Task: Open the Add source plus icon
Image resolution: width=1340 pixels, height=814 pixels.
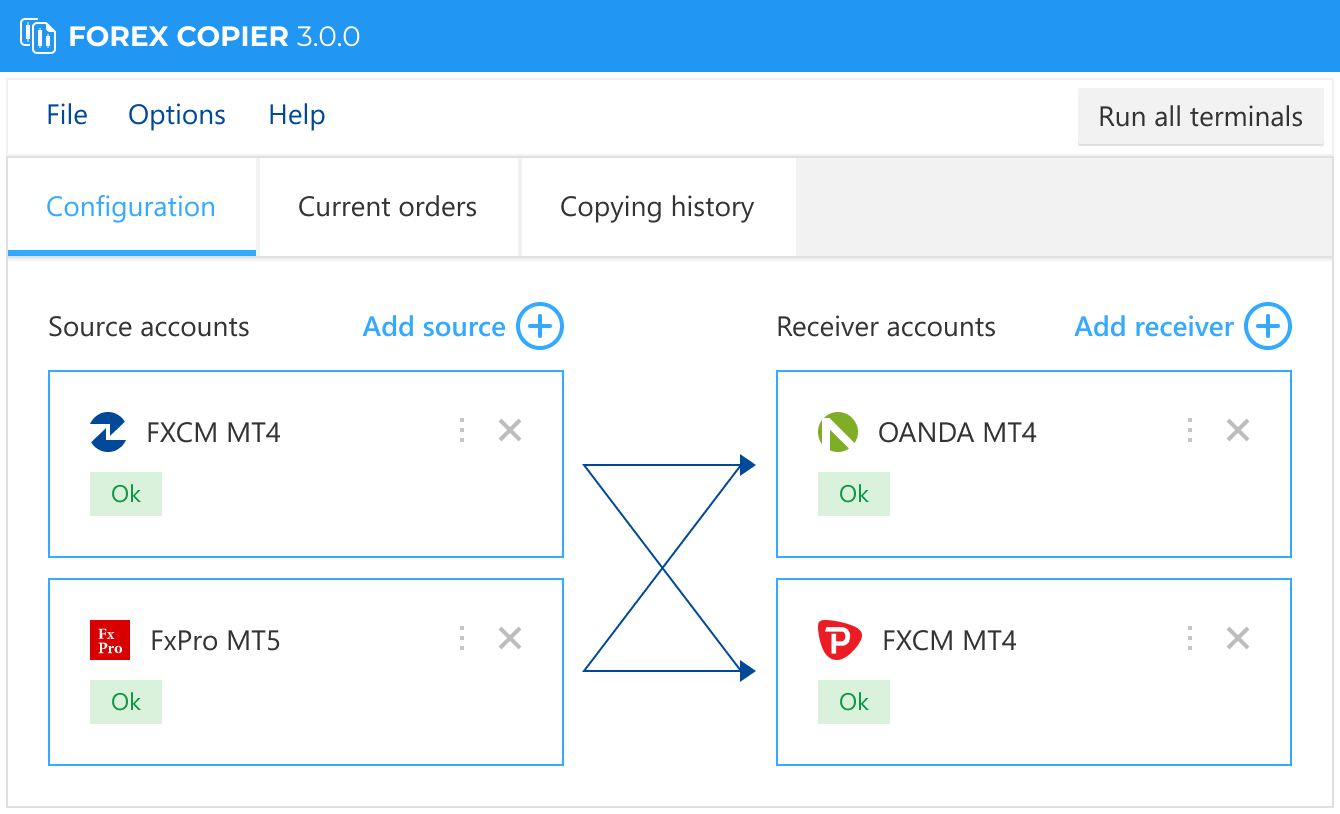Action: point(538,326)
